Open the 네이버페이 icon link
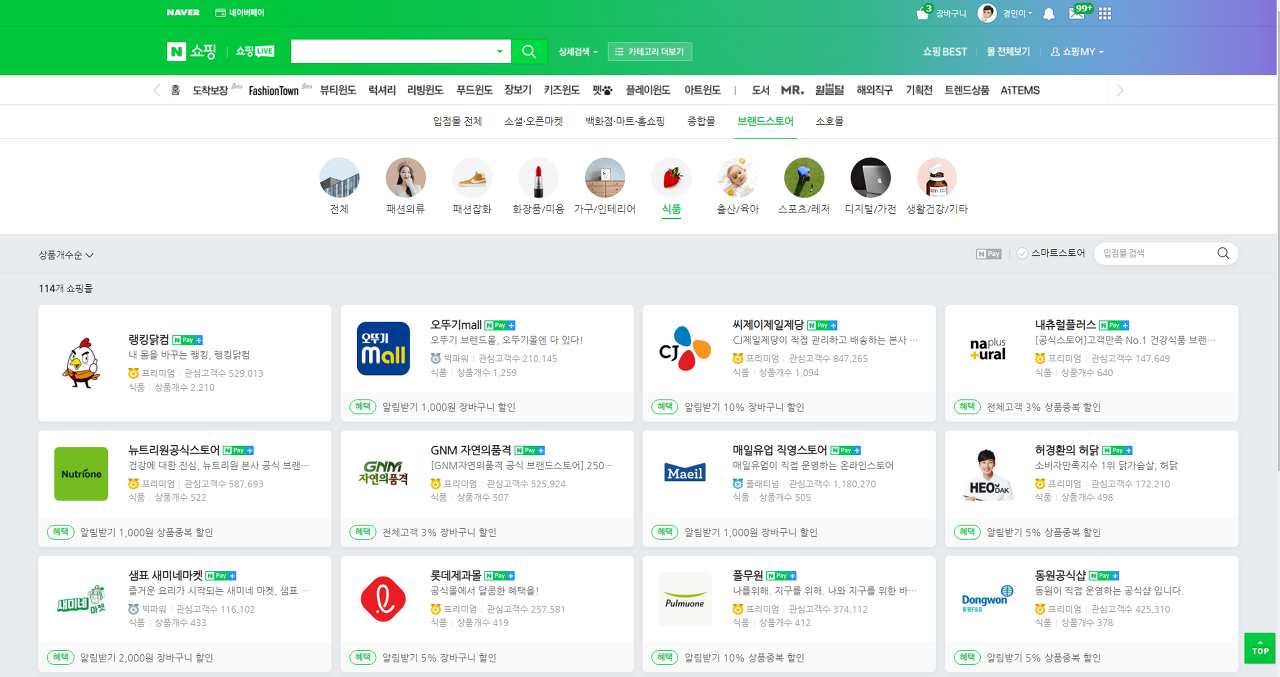The image size is (1280, 677). click(241, 13)
